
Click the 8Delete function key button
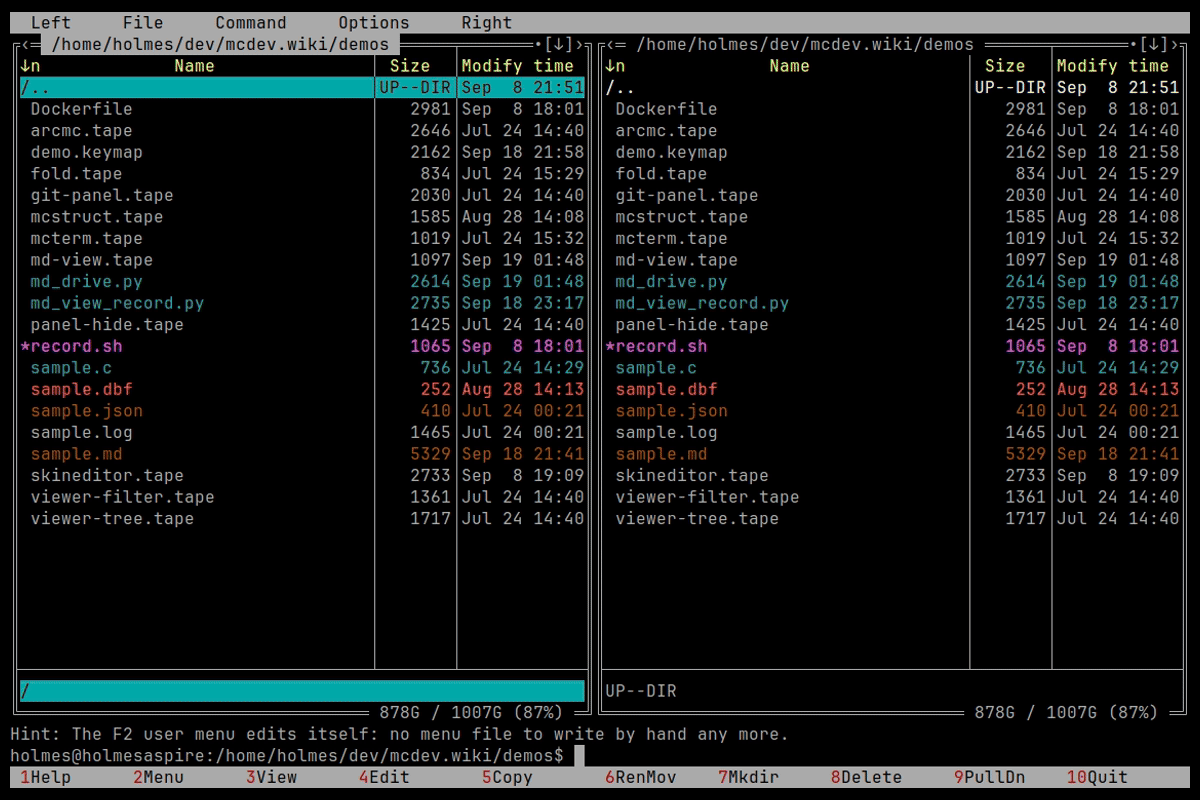[x=866, y=777]
